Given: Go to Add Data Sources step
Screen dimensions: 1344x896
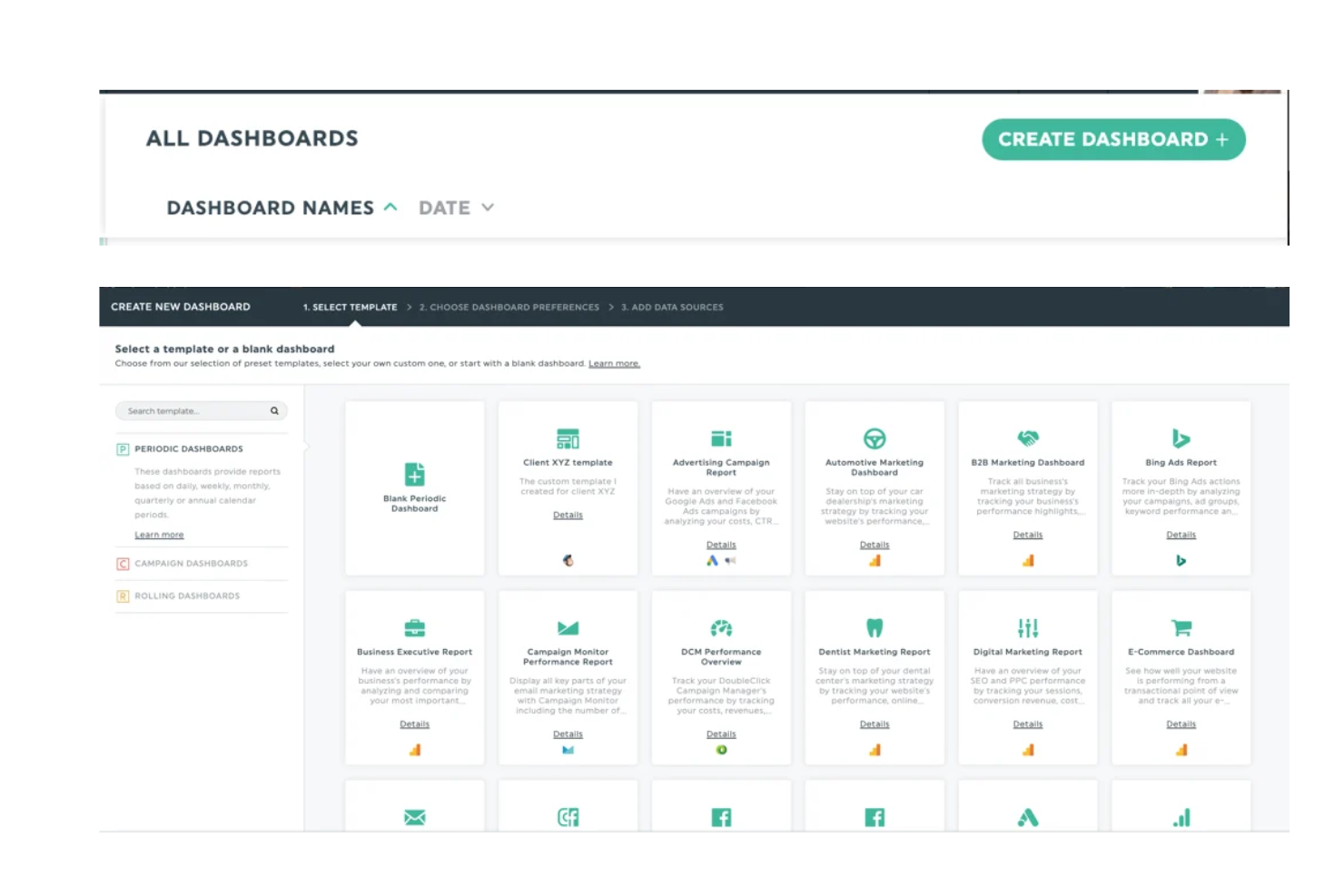Looking at the screenshot, I should click(672, 307).
